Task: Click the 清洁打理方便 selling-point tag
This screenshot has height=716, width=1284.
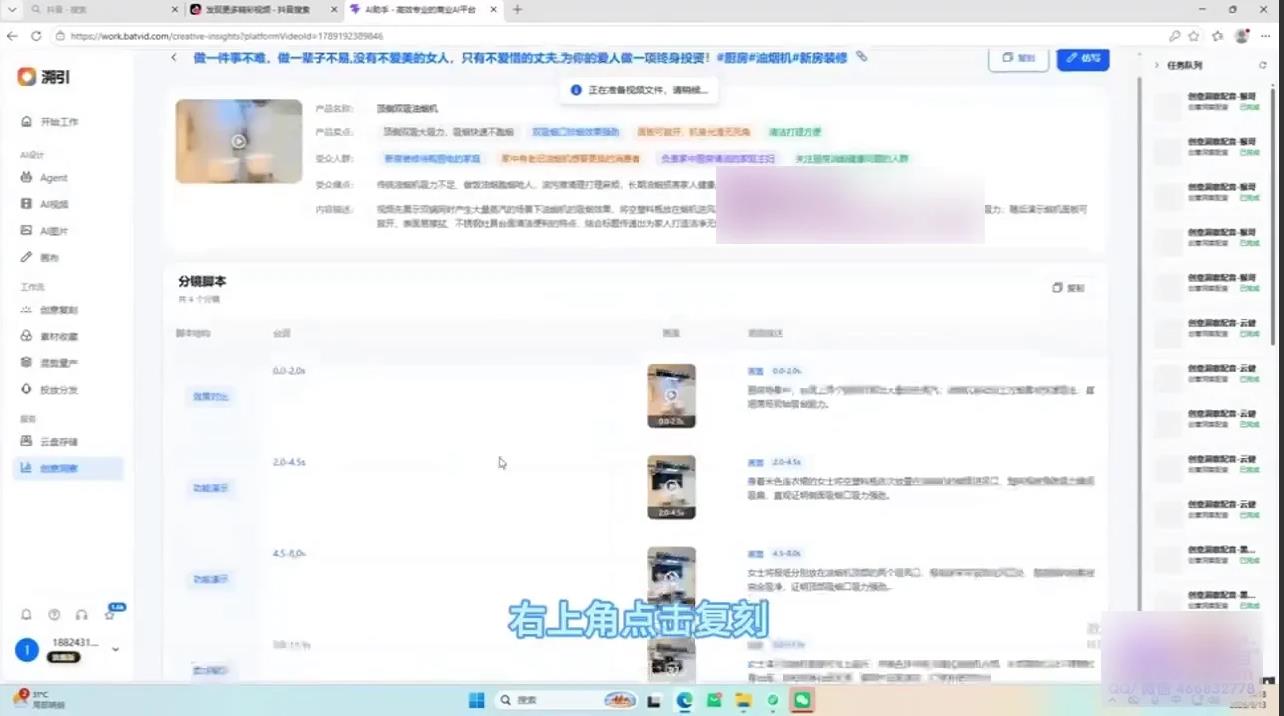Action: [x=795, y=132]
